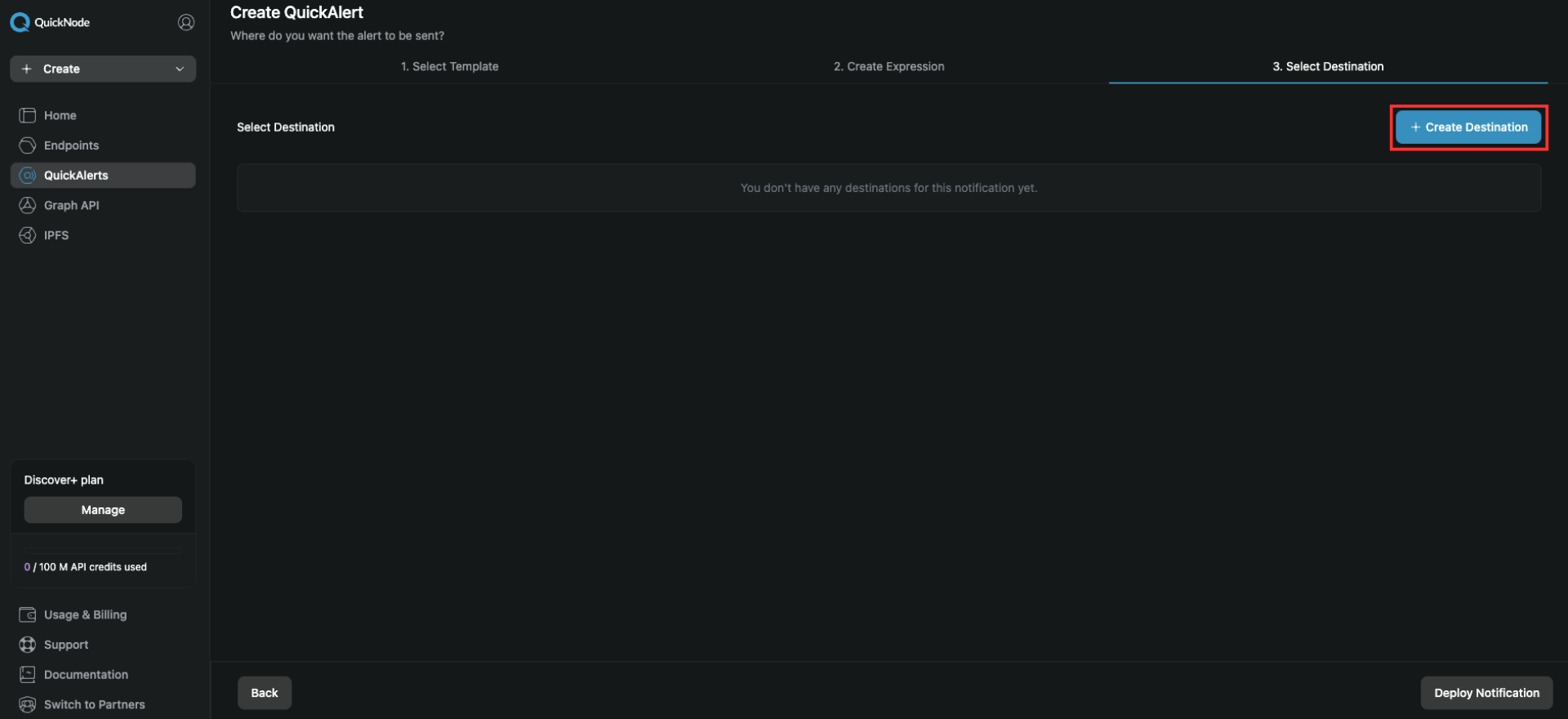Screen dimensions: 1568x719
Task: Click the Graph API sidebar icon
Action: point(28,205)
